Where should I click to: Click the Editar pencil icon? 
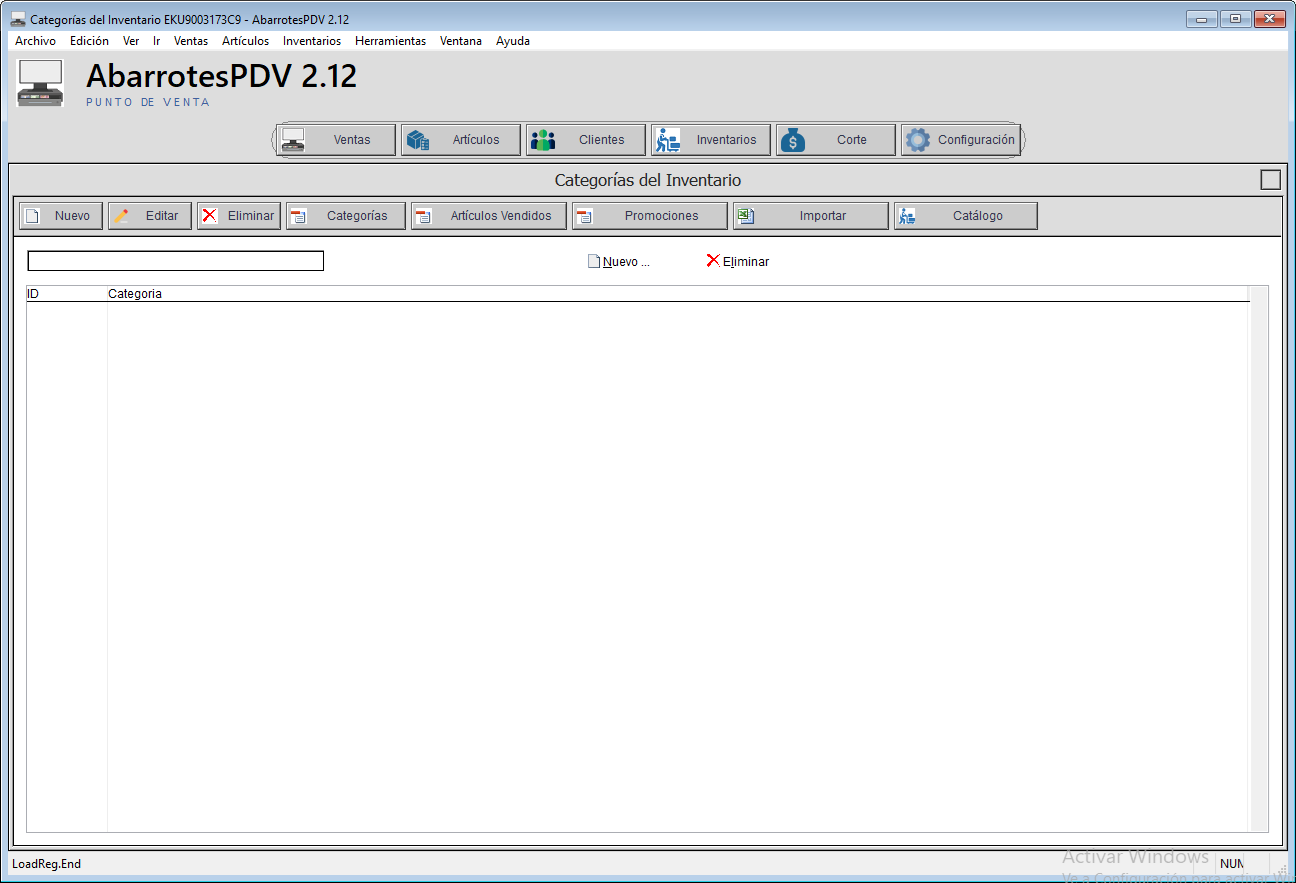(x=121, y=216)
